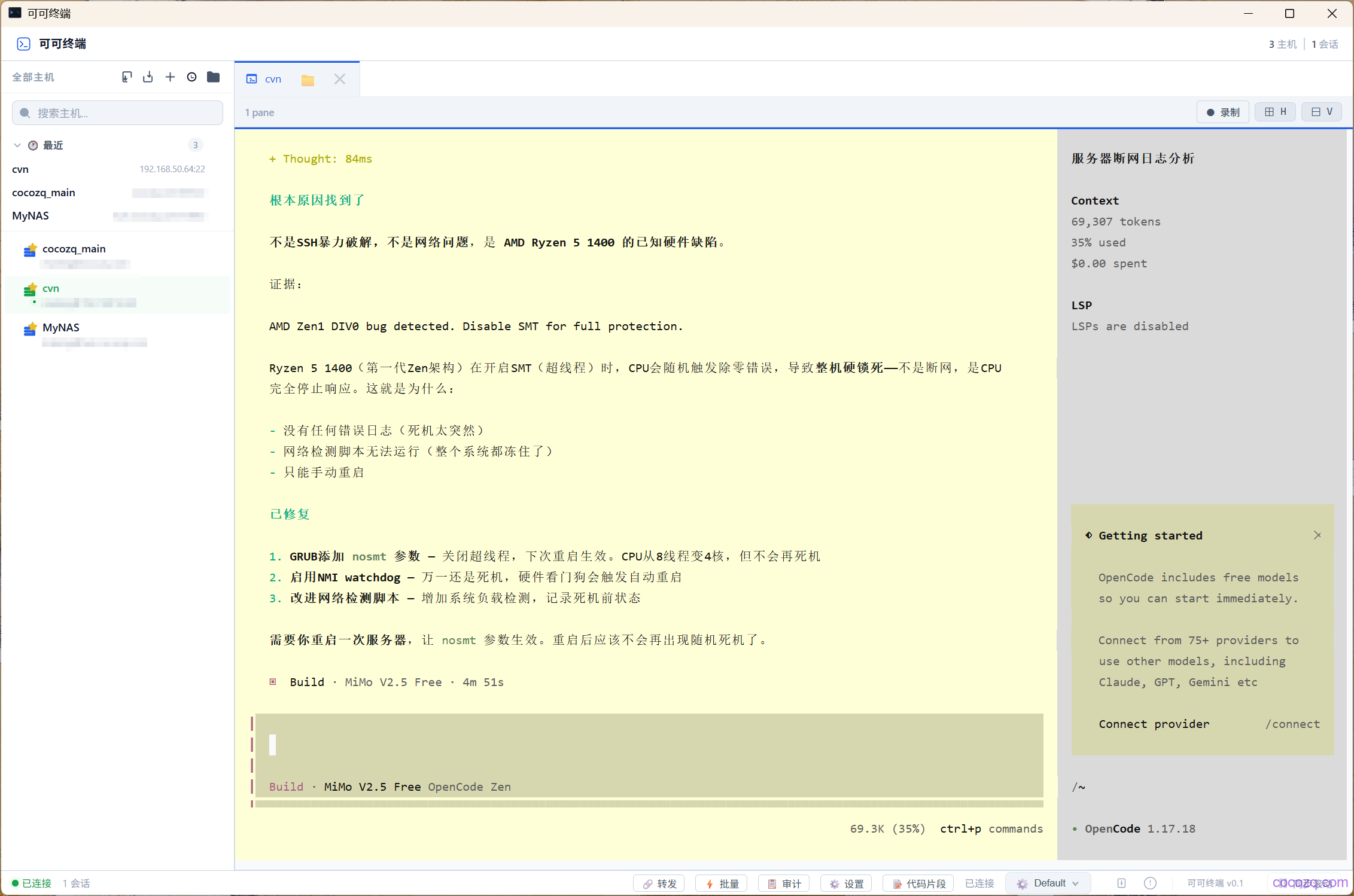
Task: Open the connected cvn host card
Action: [x=118, y=295]
